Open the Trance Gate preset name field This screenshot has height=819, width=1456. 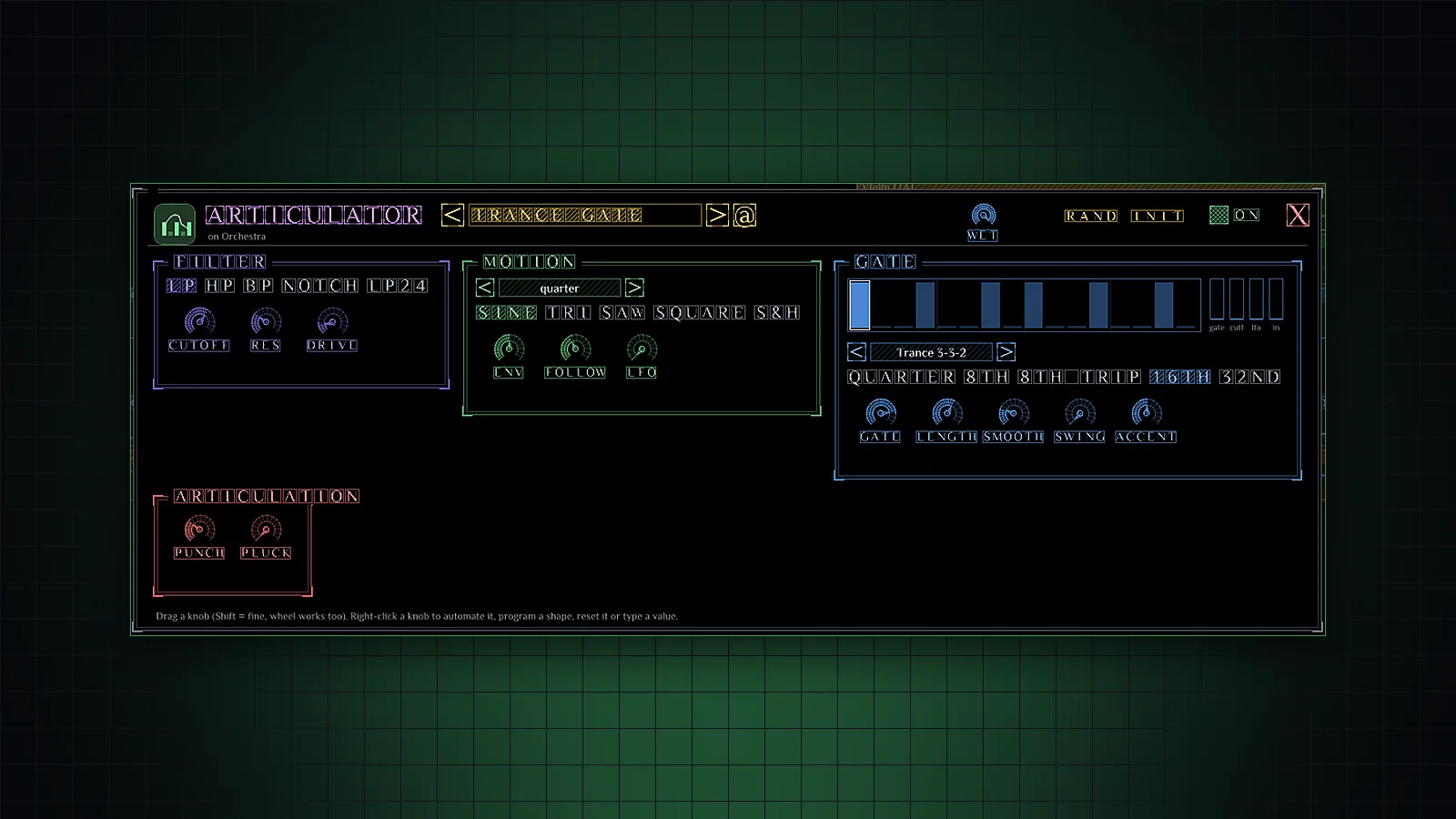coord(585,215)
